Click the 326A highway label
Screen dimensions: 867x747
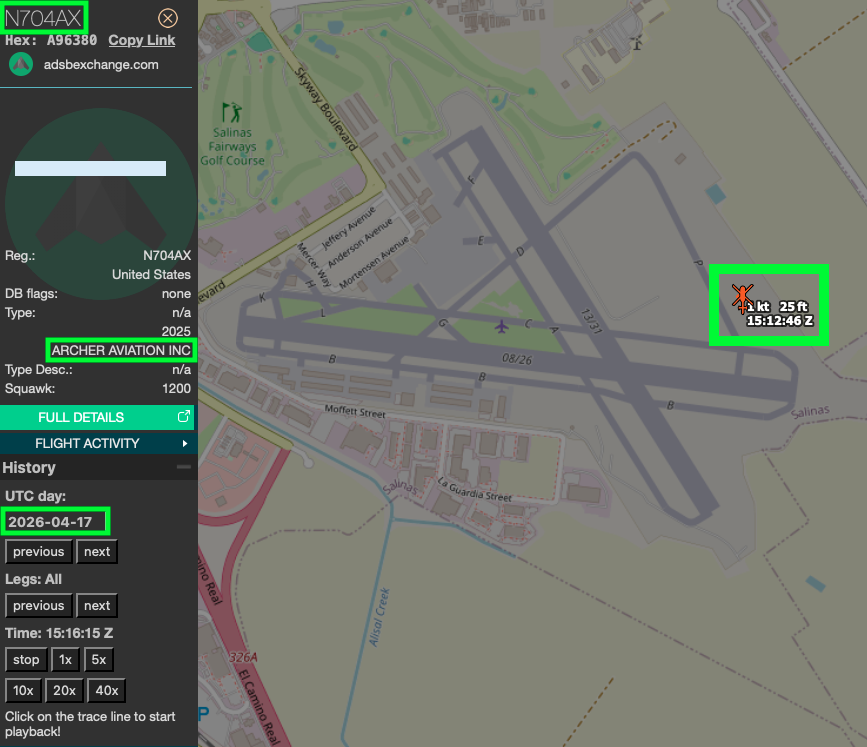pos(243,657)
